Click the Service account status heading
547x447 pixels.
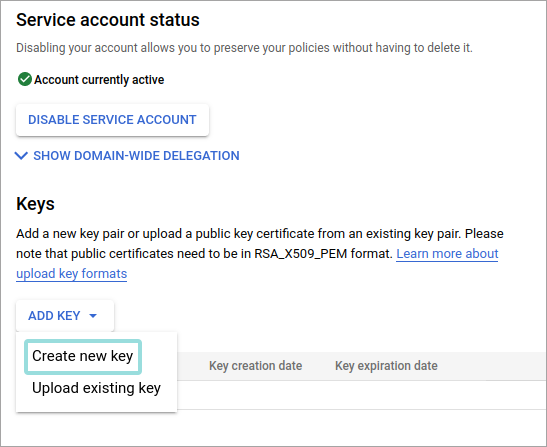[x=108, y=20]
